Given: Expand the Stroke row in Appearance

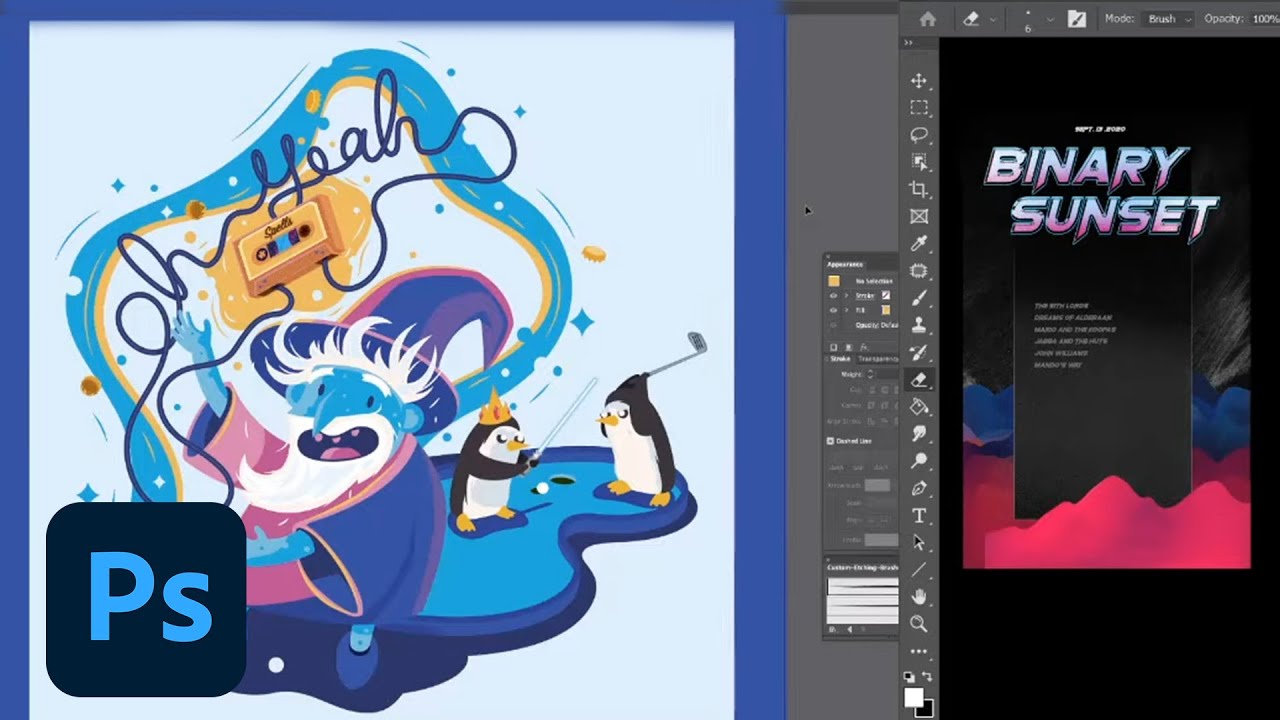Looking at the screenshot, I should (846, 296).
